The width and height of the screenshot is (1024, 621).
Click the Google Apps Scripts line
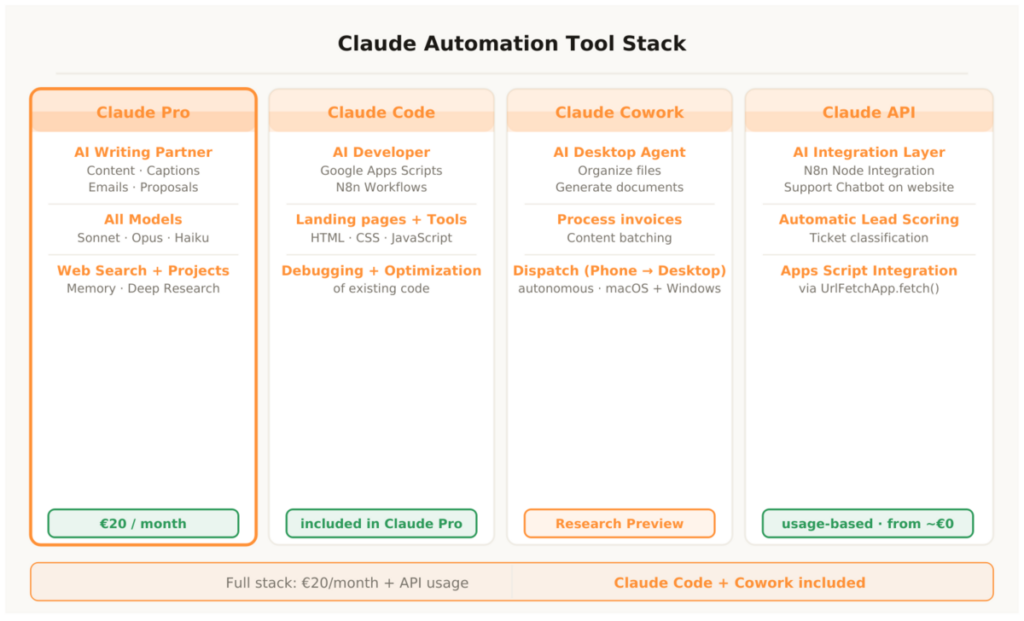click(381, 170)
